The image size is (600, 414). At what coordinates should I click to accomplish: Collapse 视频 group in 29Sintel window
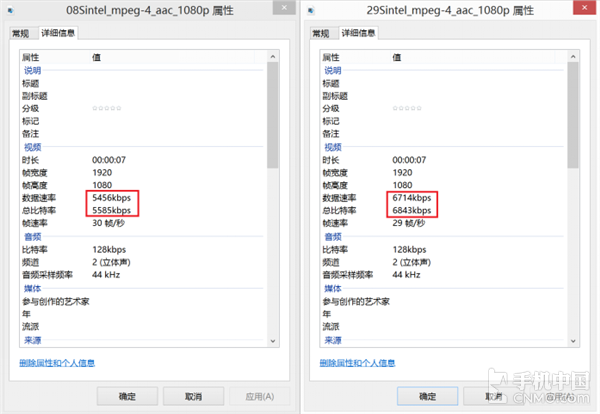click(333, 147)
